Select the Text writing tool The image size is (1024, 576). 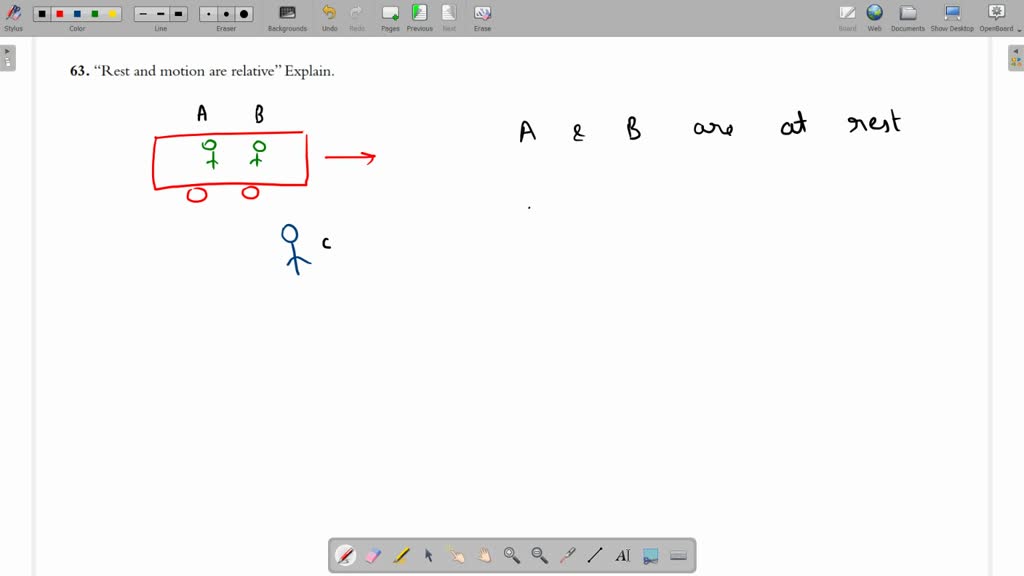[623, 555]
